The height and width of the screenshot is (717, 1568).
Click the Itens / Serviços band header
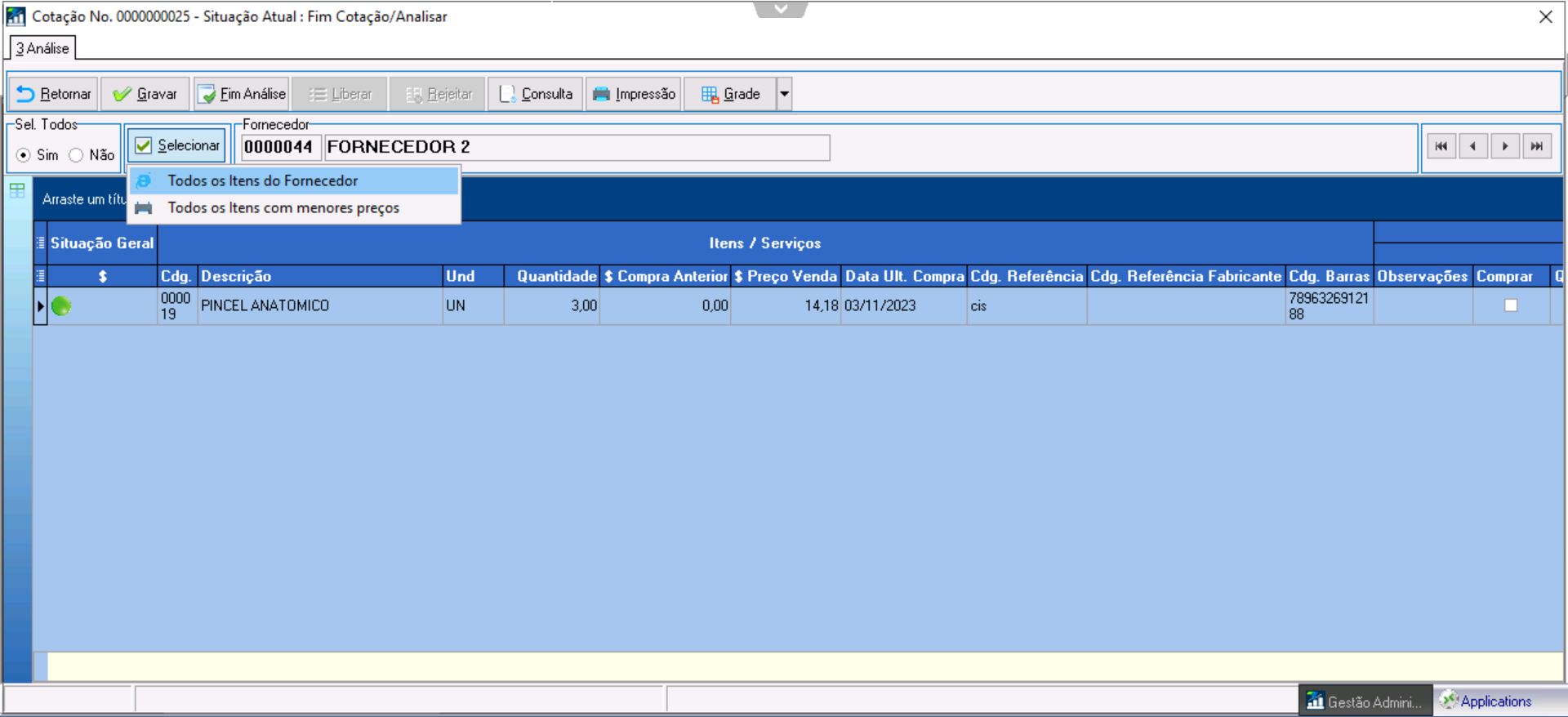[x=765, y=243]
